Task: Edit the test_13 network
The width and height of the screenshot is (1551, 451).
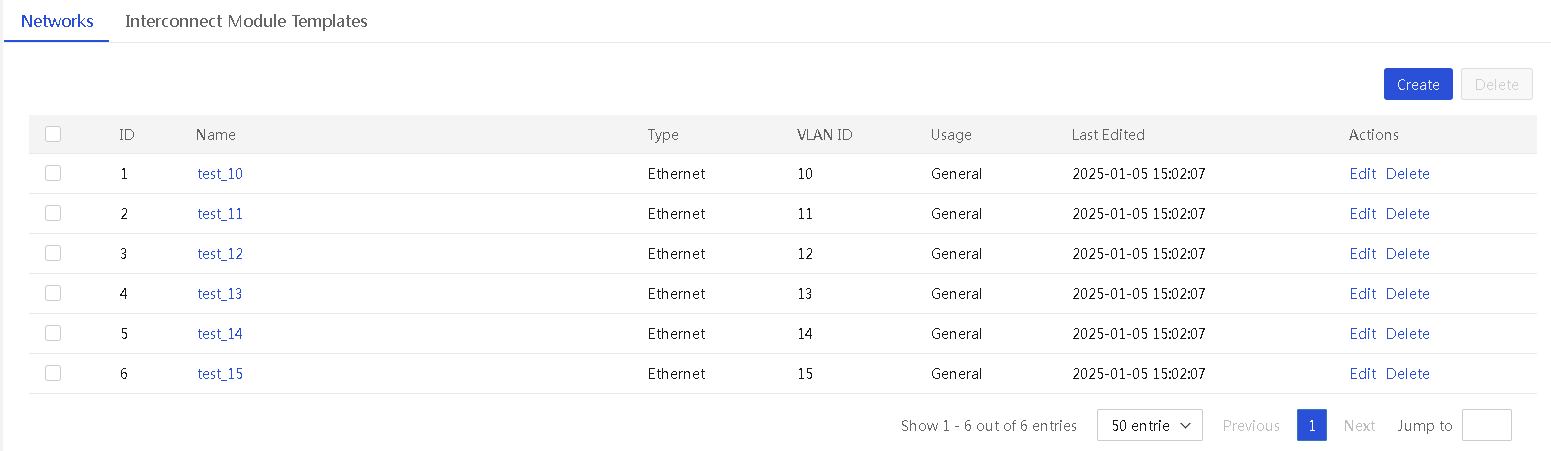Action: (1362, 294)
